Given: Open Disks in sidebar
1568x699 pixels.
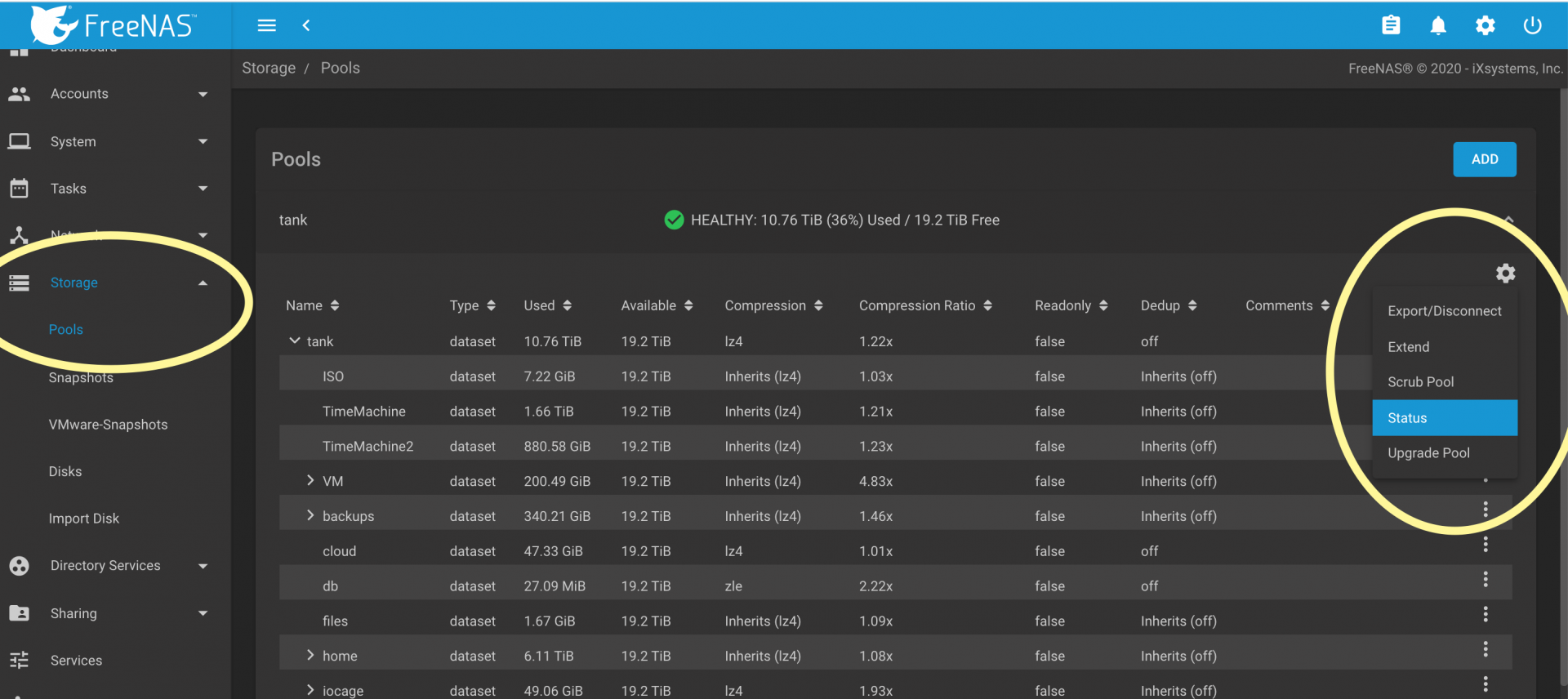Looking at the screenshot, I should pyautogui.click(x=65, y=472).
